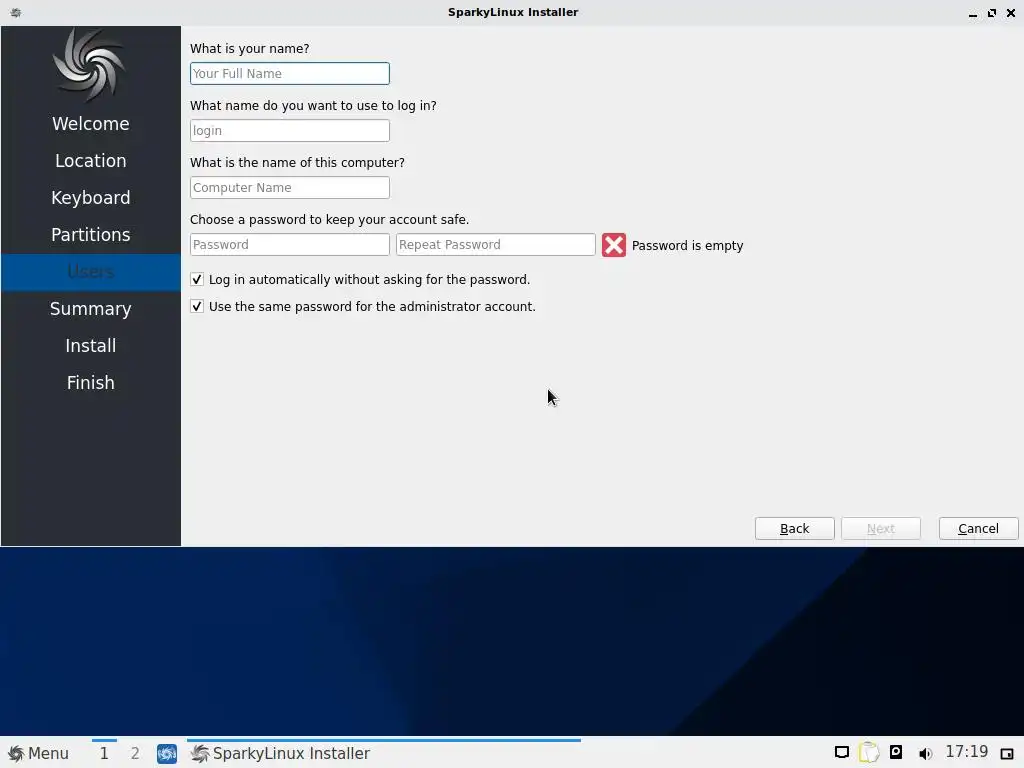Screen dimensions: 1024x768
Task: Go back with the Back button
Action: click(794, 528)
